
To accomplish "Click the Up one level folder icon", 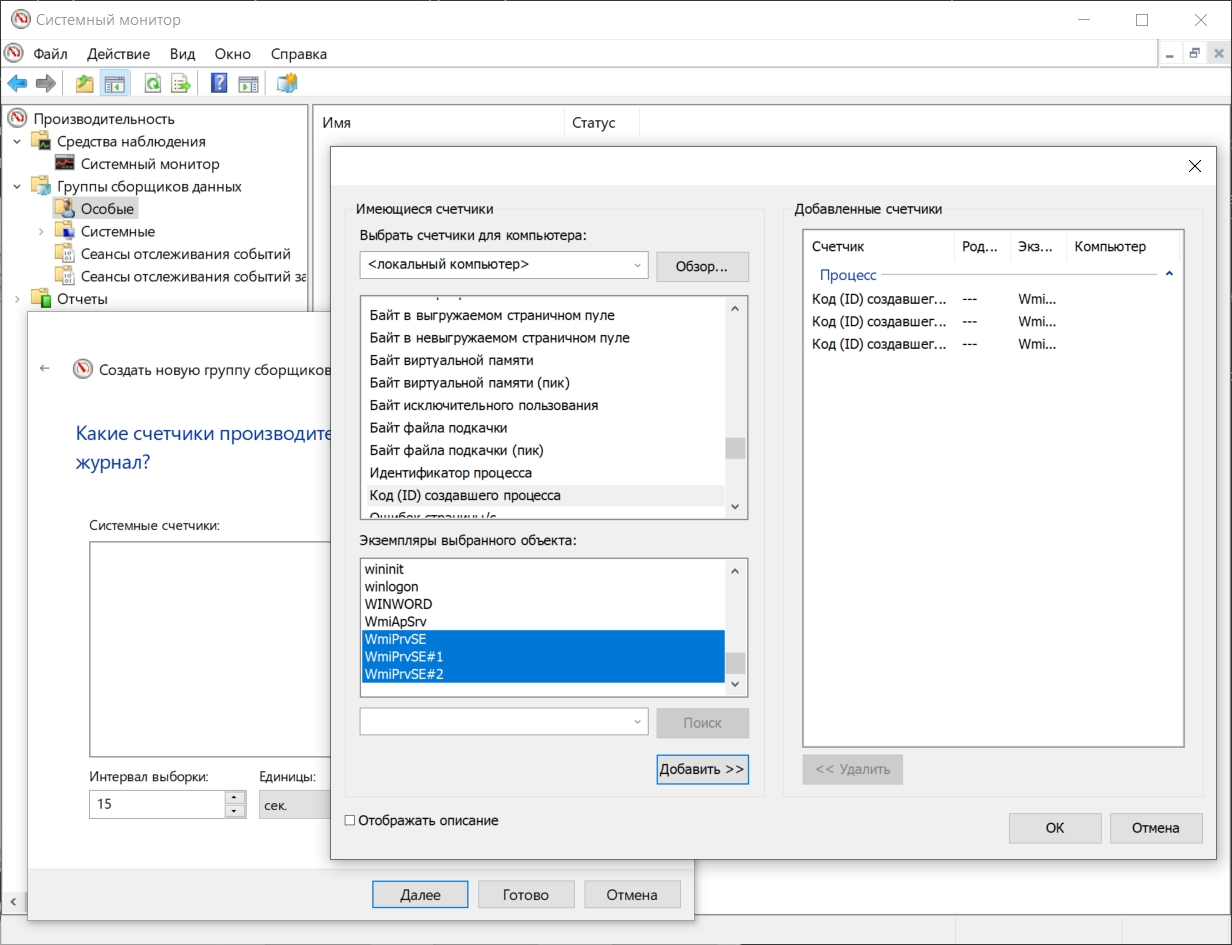I will click(85, 84).
